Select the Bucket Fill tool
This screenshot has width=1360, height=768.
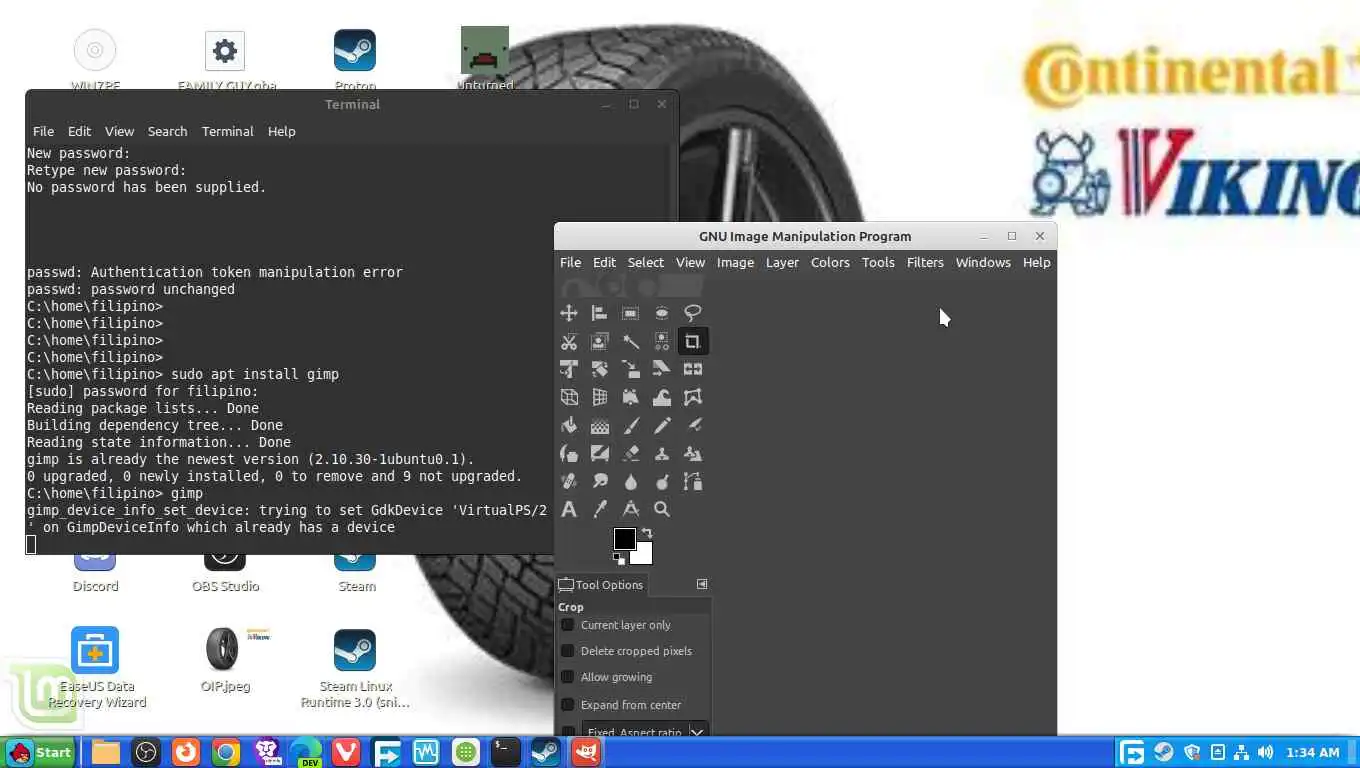(569, 425)
